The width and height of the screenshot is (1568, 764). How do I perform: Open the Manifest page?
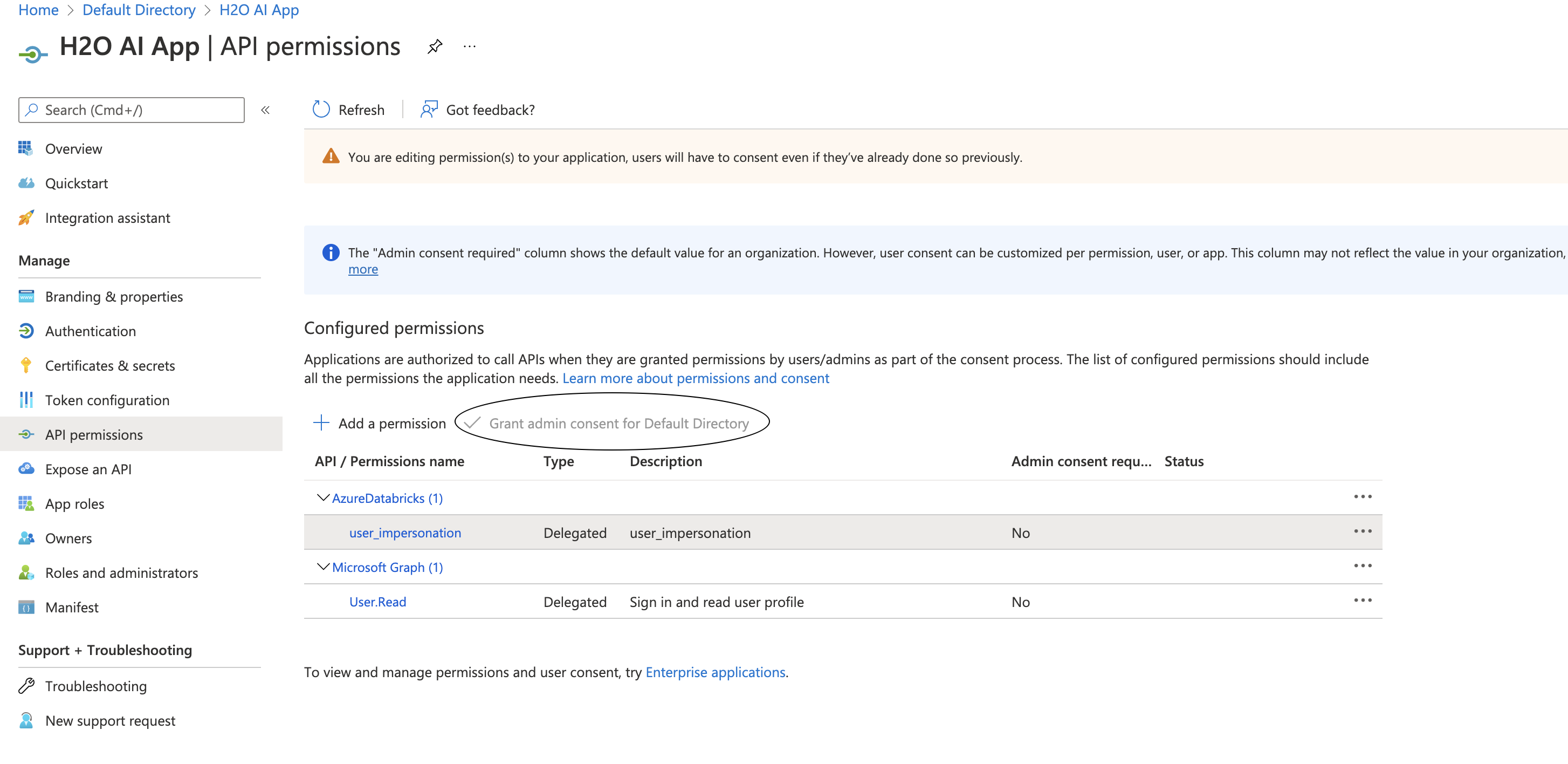[71, 608]
